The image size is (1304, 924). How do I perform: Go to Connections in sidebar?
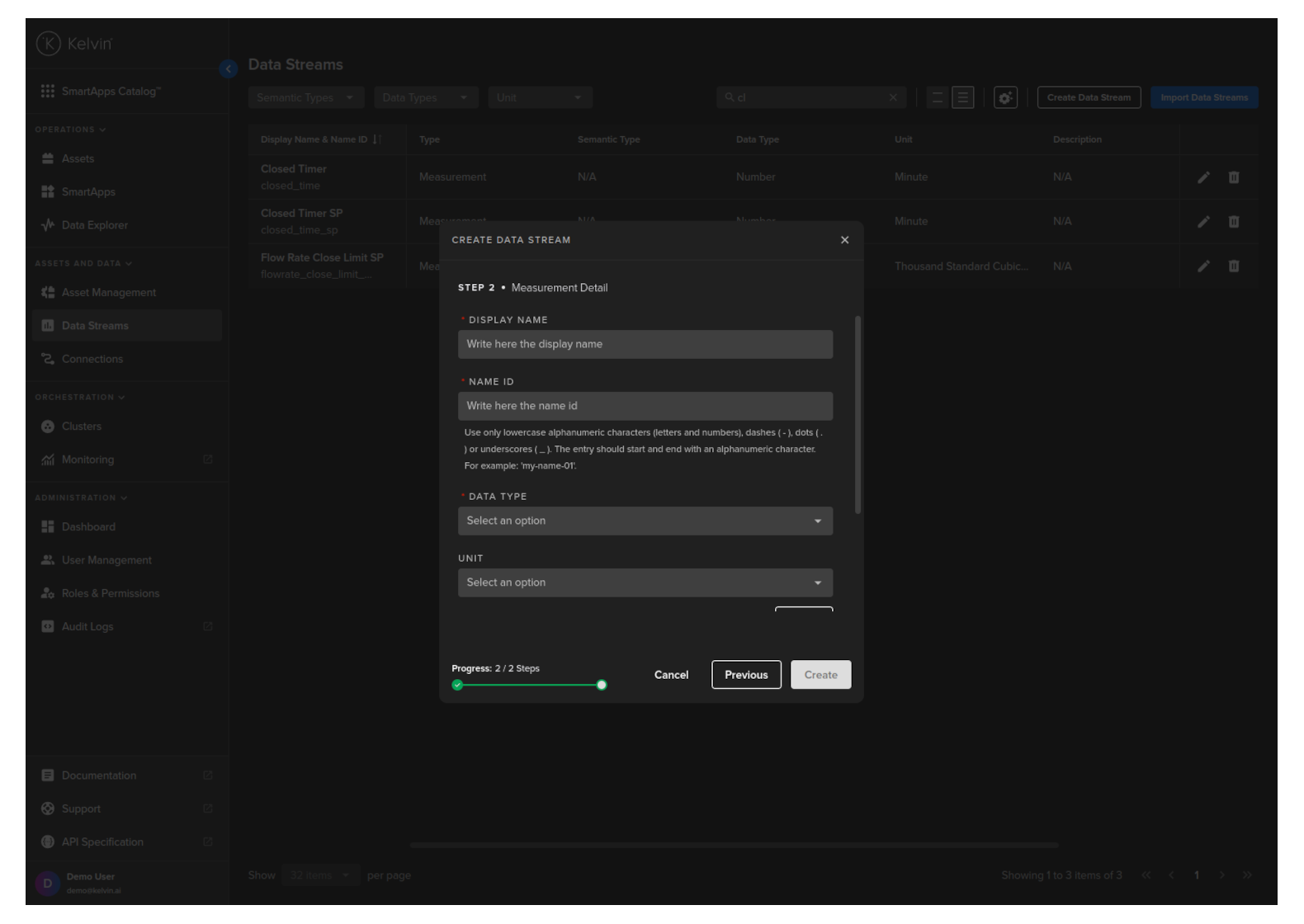92,359
